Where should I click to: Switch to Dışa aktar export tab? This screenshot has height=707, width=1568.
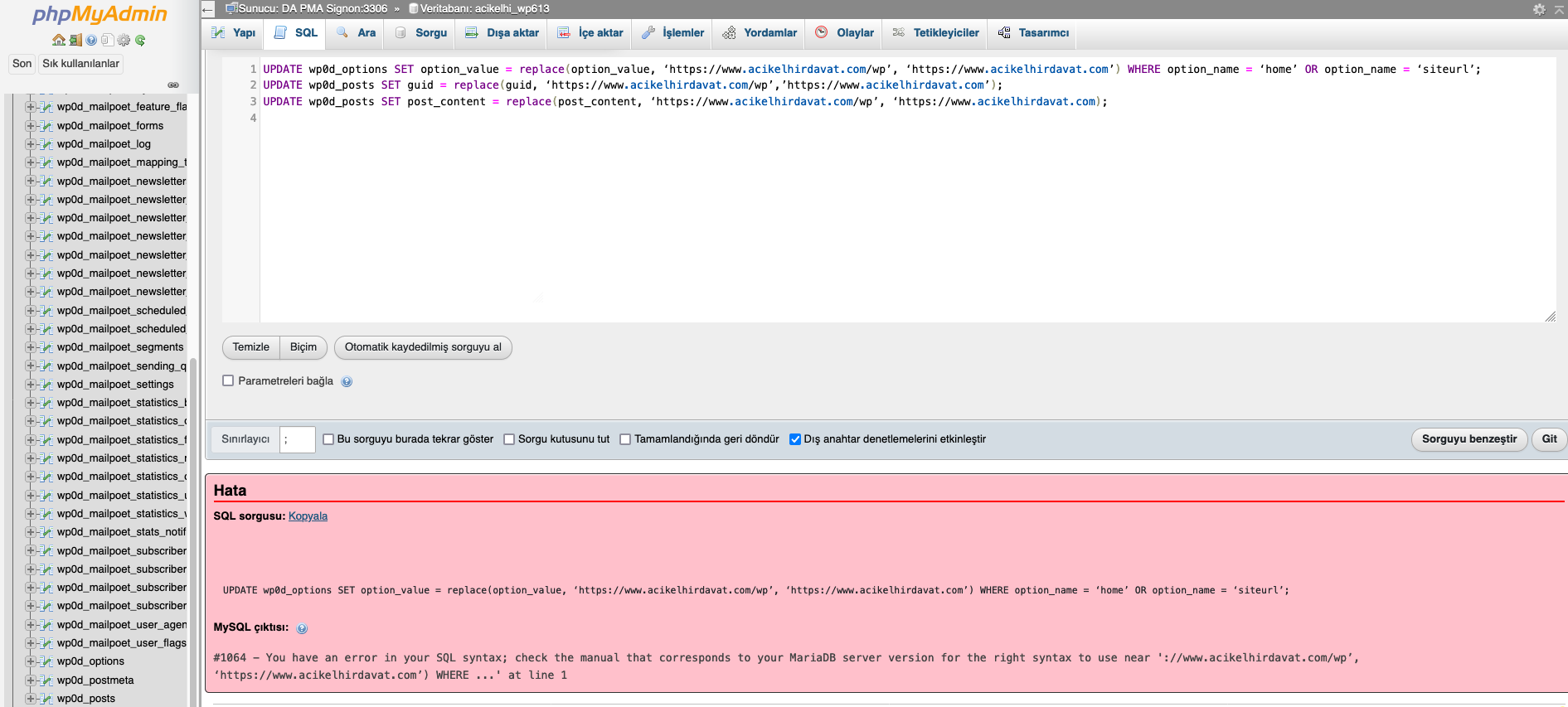502,33
